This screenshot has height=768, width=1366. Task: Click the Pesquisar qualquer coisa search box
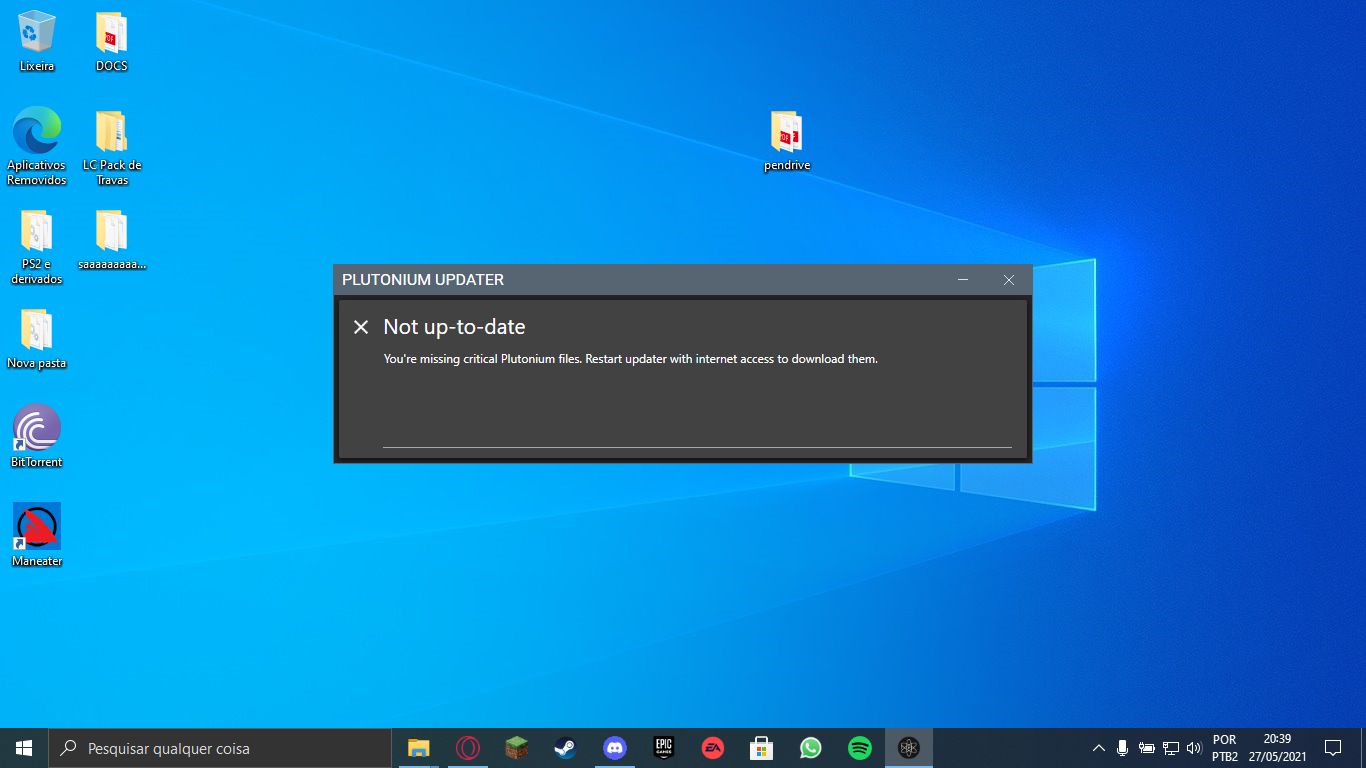point(220,748)
